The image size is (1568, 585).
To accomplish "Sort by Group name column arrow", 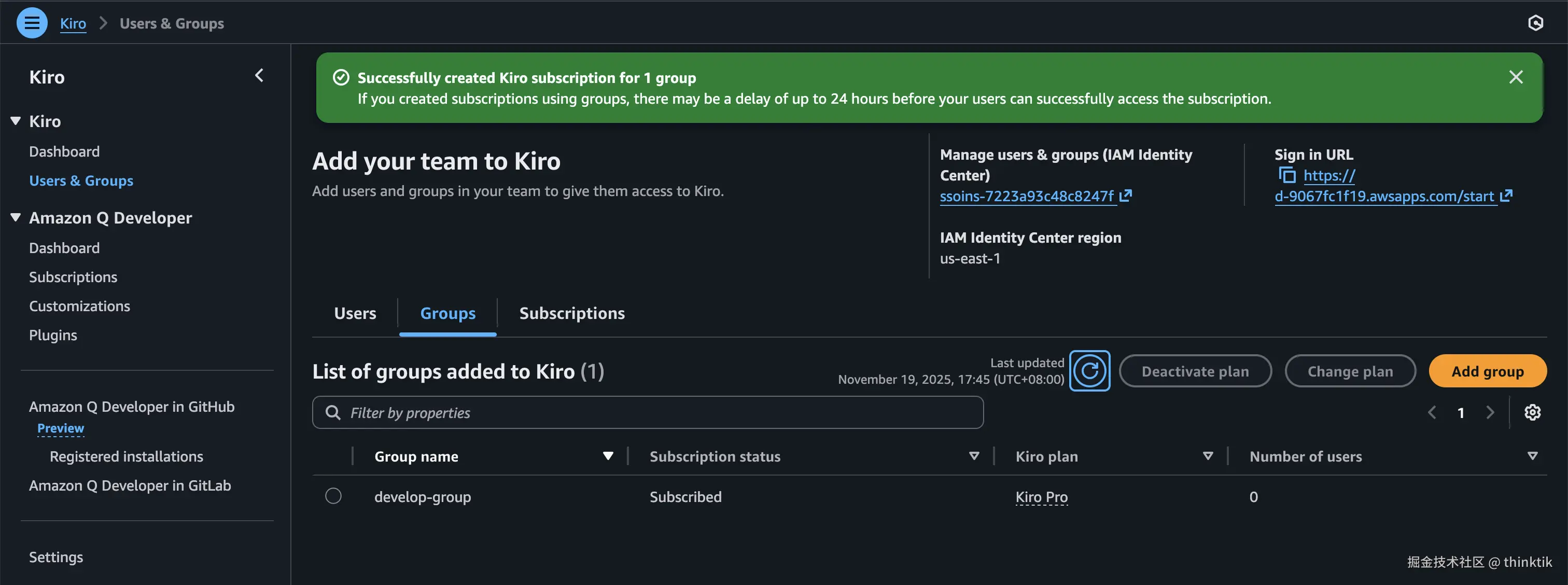I will click(607, 456).
